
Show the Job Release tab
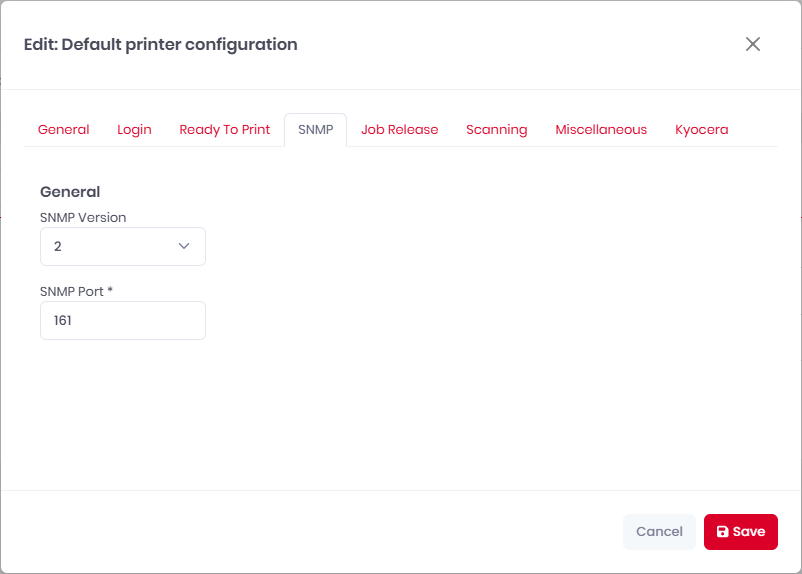pos(399,130)
